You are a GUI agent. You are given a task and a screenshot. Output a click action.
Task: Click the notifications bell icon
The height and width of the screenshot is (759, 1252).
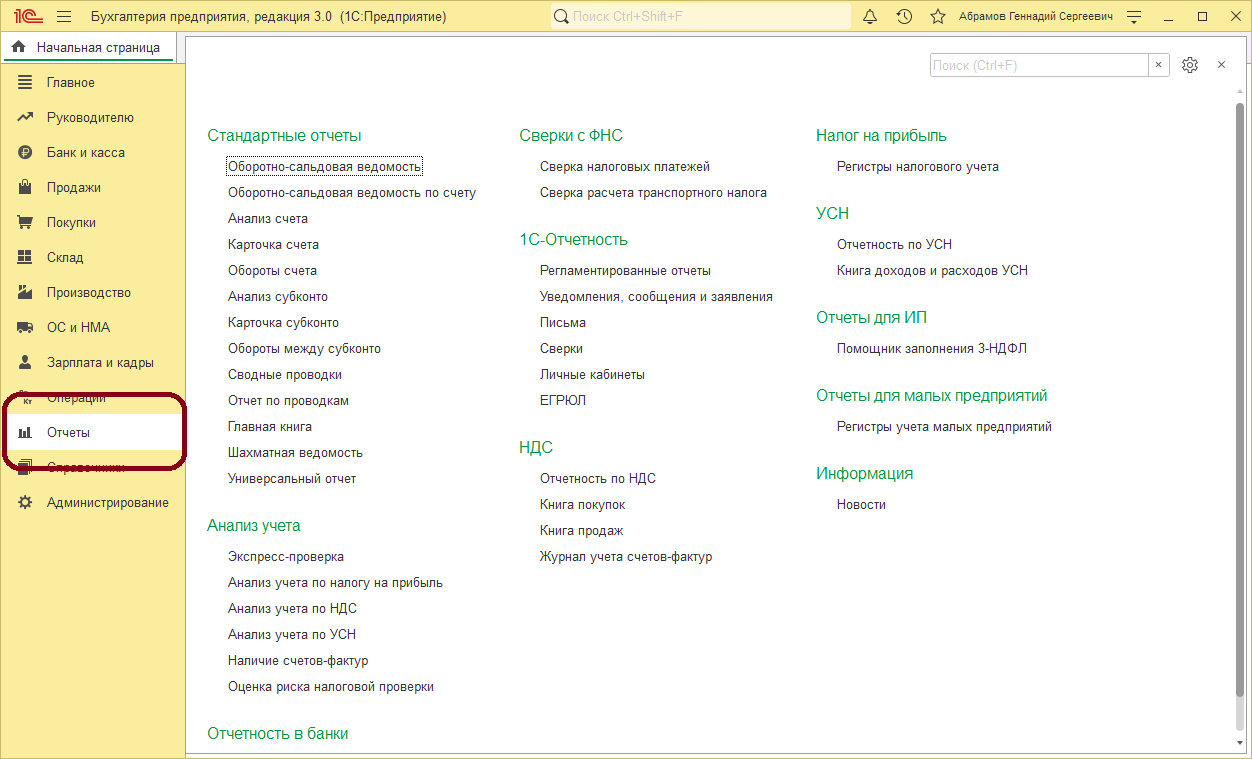pos(870,17)
